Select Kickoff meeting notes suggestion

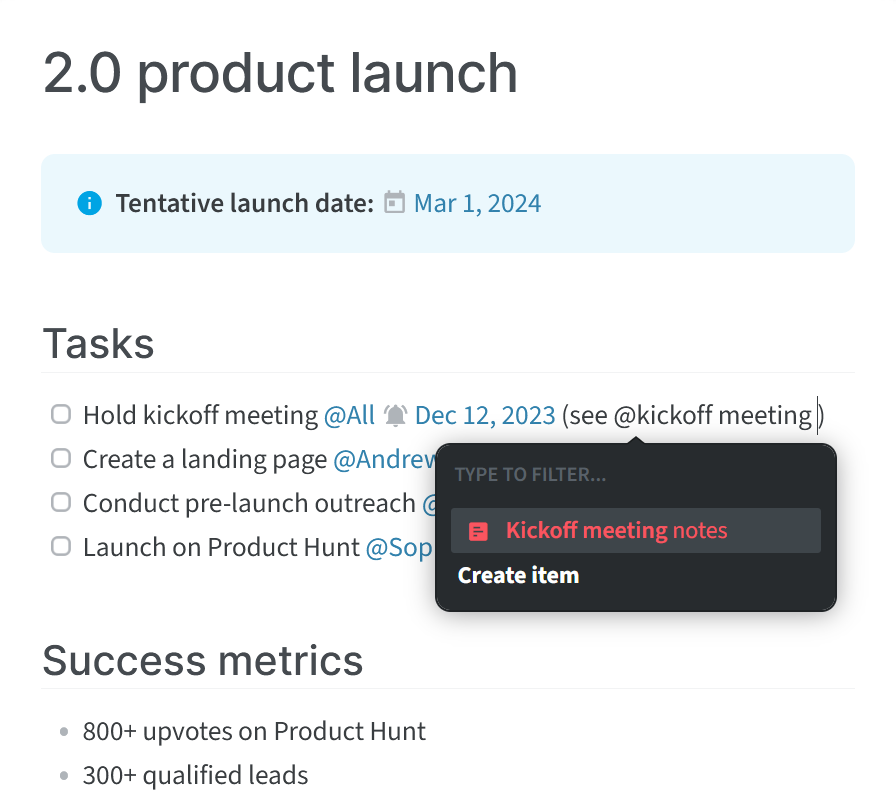635,531
